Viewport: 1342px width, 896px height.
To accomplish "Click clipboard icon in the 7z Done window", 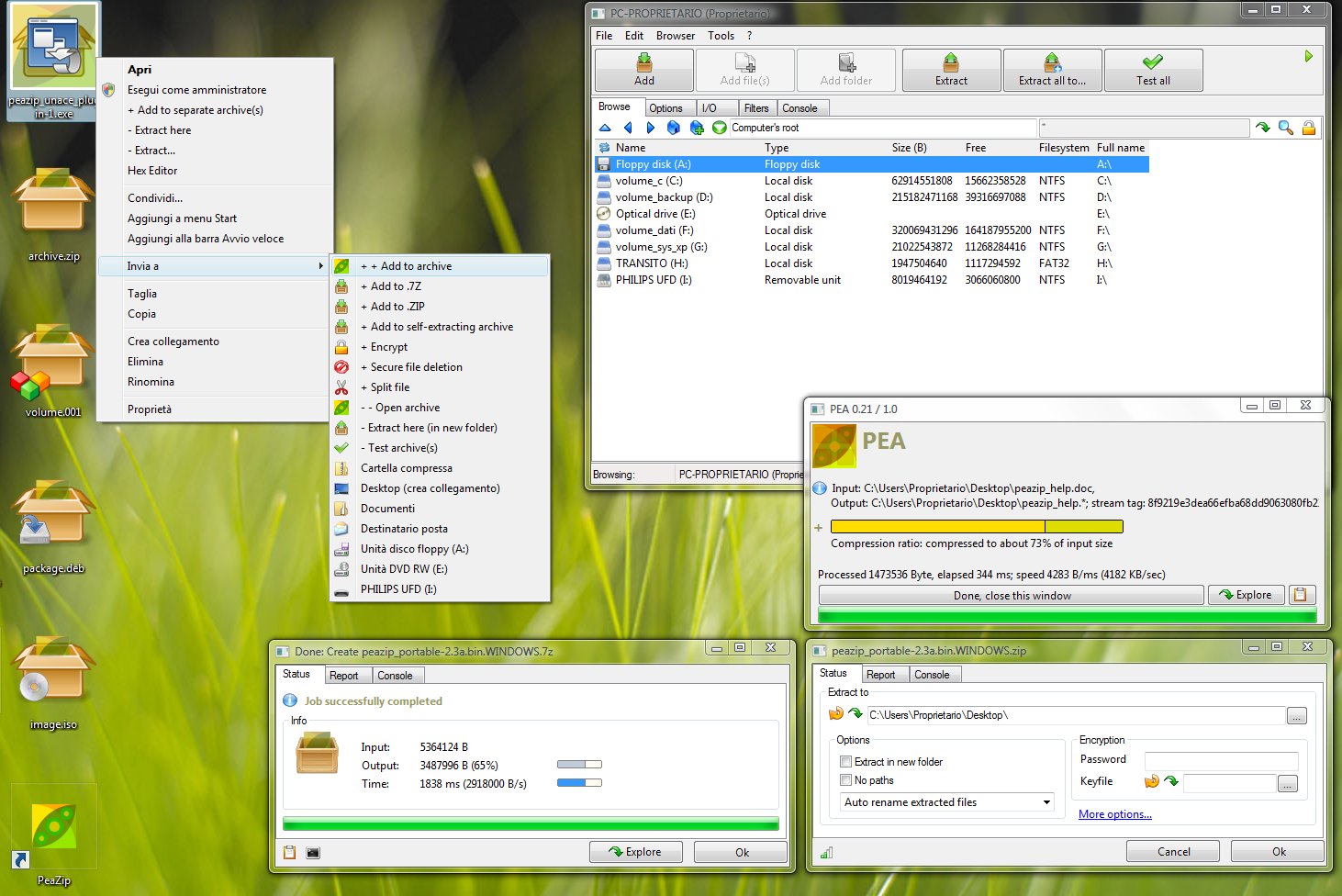I will [x=289, y=853].
